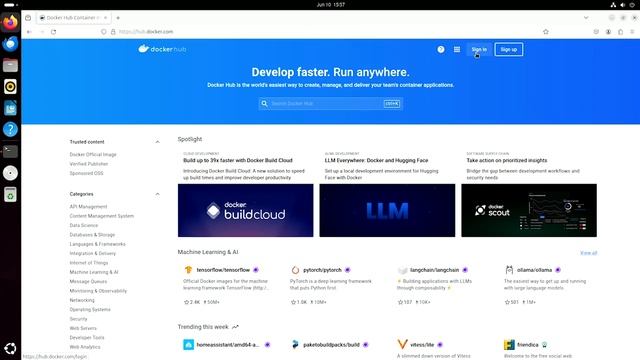Viewport: 640px width, 360px height.
Task: Open LibreOffice Writer from the dock
Action: coord(10,108)
